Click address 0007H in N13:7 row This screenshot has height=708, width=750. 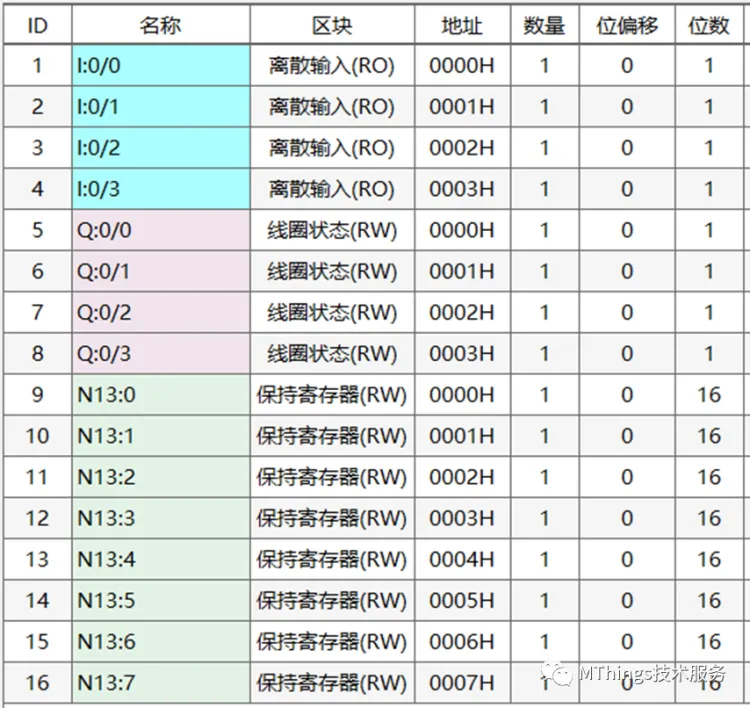tap(463, 683)
